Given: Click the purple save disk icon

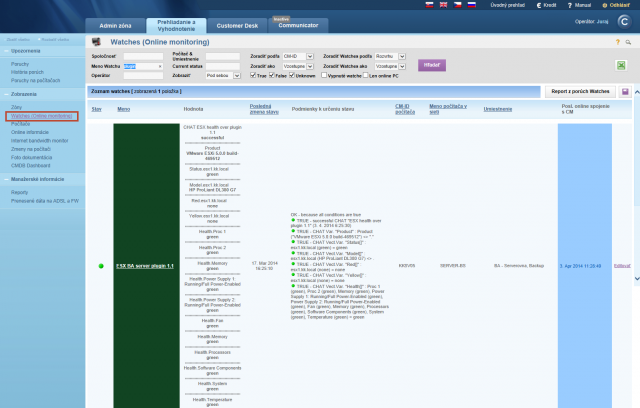Looking at the screenshot, I should coord(625,92).
